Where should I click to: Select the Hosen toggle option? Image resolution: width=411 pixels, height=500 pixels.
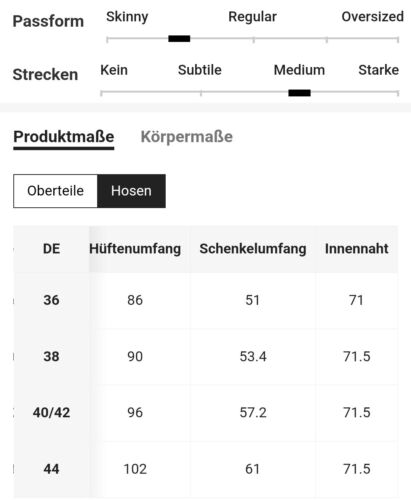click(x=131, y=191)
